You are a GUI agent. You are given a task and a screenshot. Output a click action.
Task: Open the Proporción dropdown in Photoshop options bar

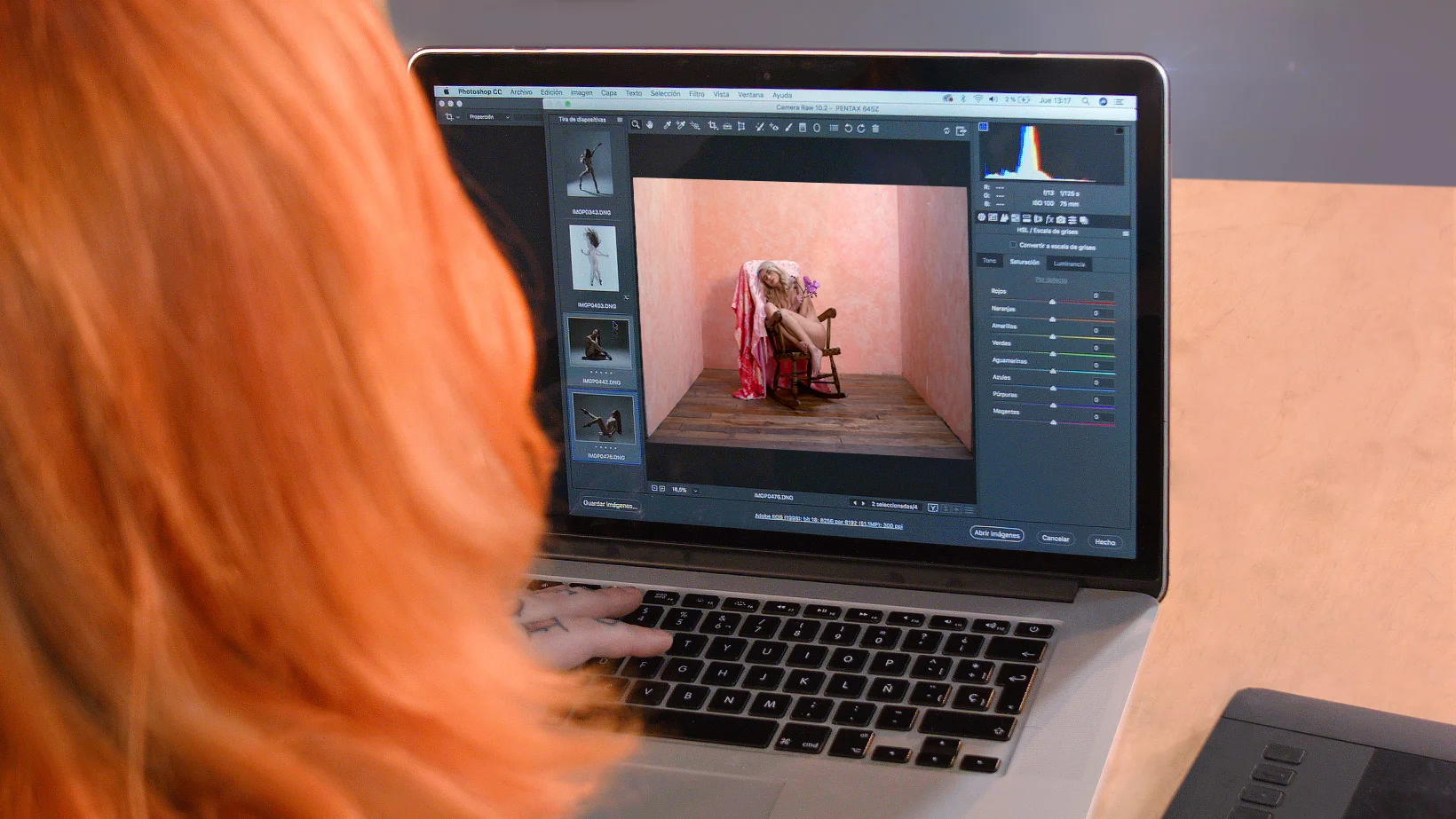pos(489,117)
